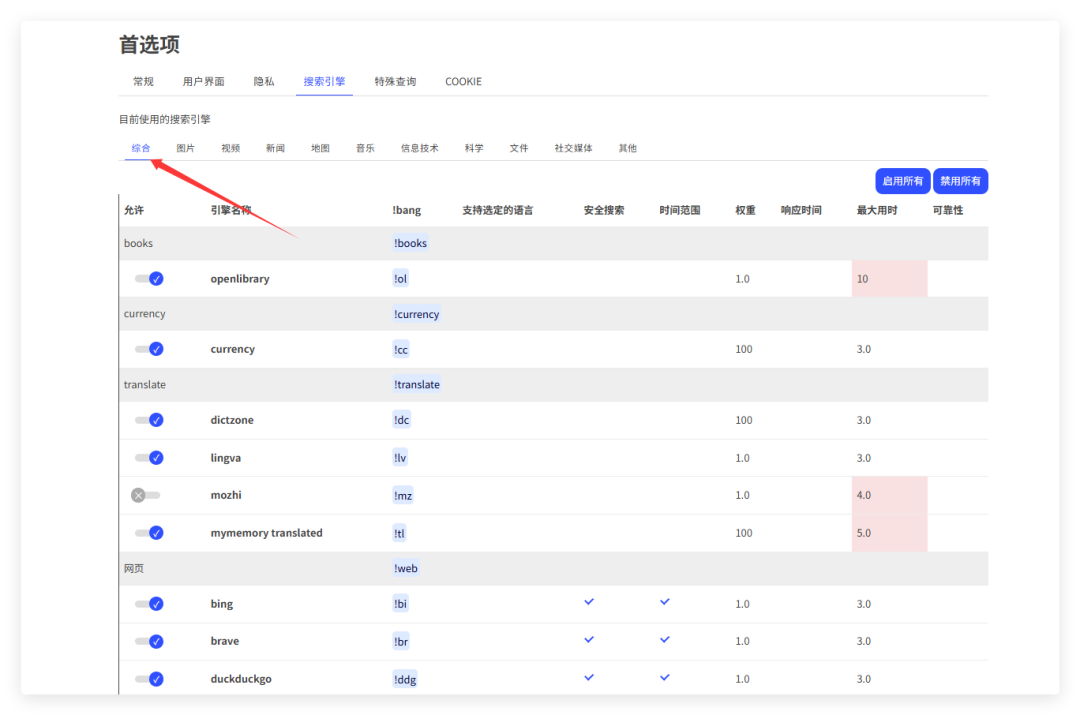Click the !ddg bang shortcut
The image size is (1080, 715).
(406, 678)
